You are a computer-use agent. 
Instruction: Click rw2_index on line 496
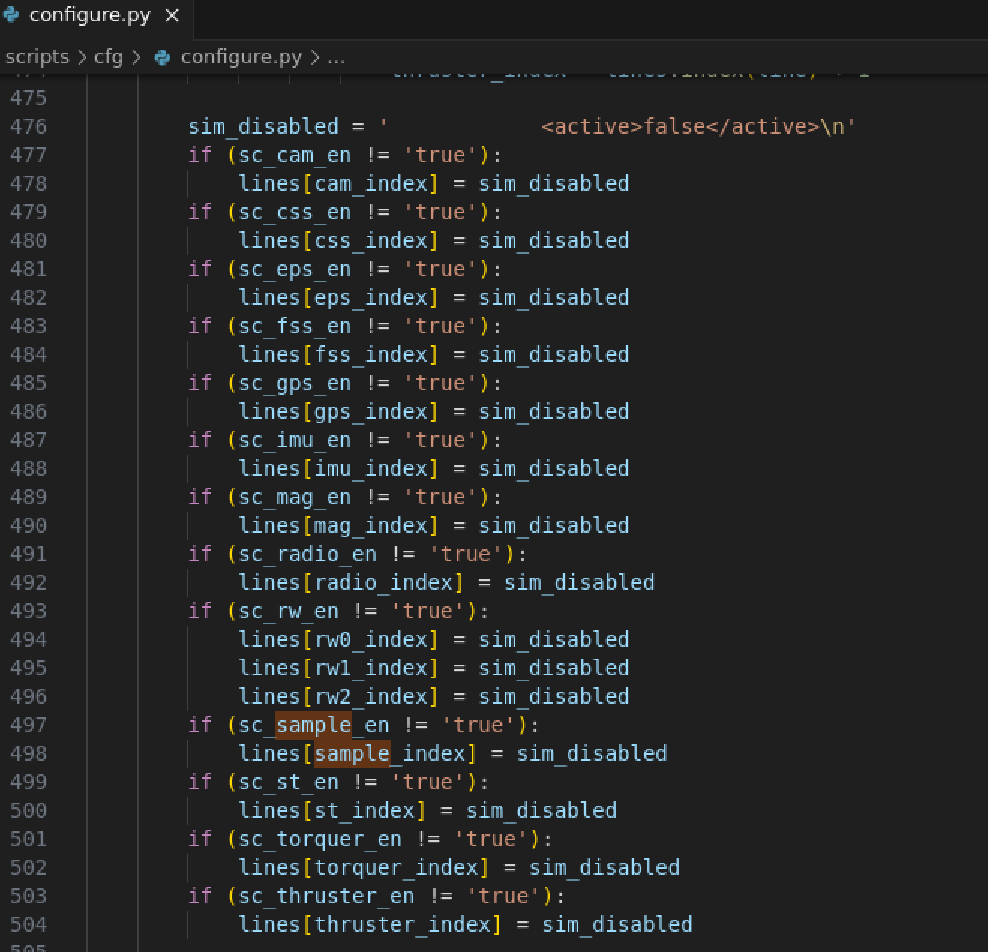click(x=370, y=697)
